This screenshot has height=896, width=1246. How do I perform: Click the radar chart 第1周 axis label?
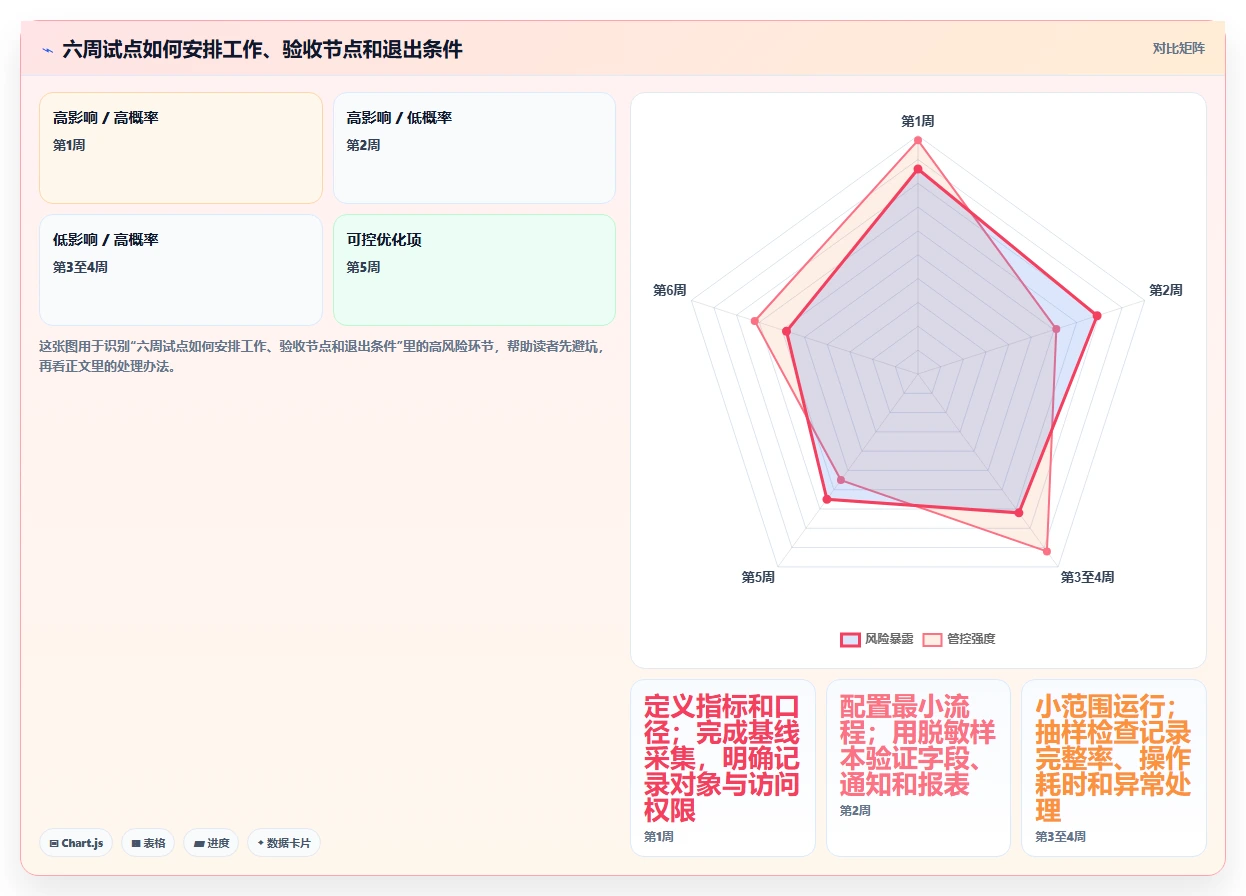[x=918, y=121]
